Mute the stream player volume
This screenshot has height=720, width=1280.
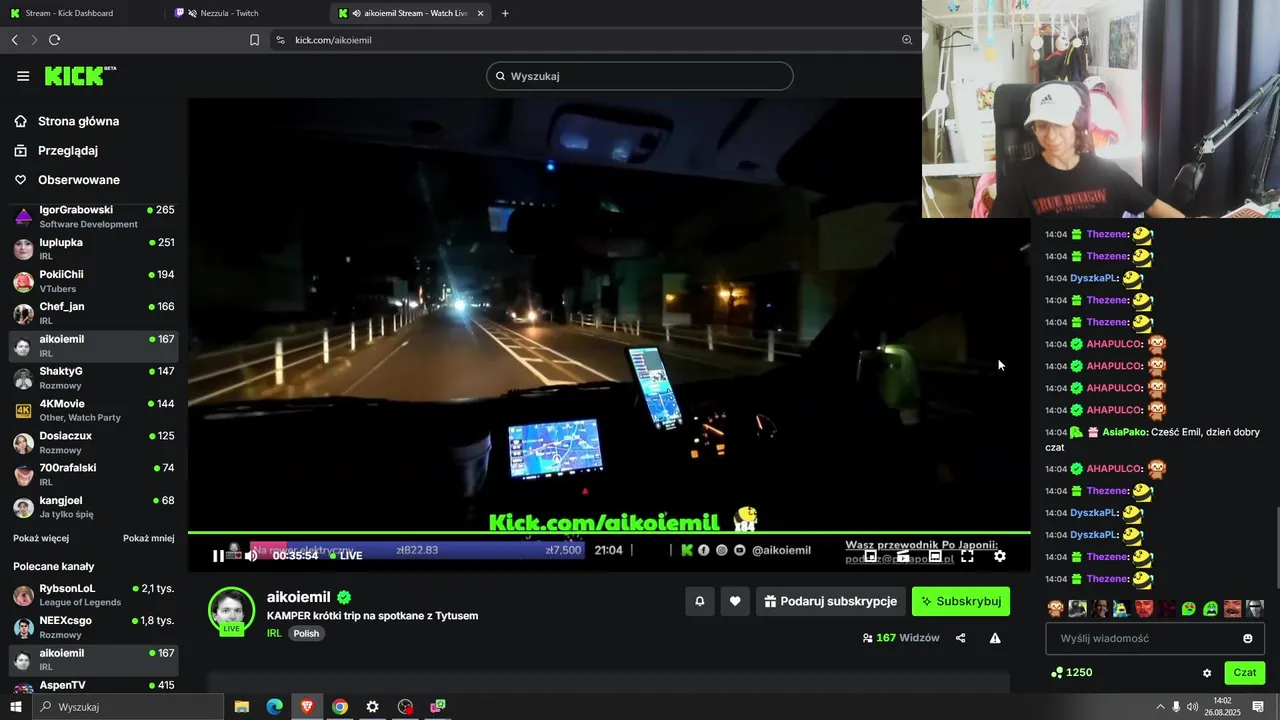pos(251,556)
